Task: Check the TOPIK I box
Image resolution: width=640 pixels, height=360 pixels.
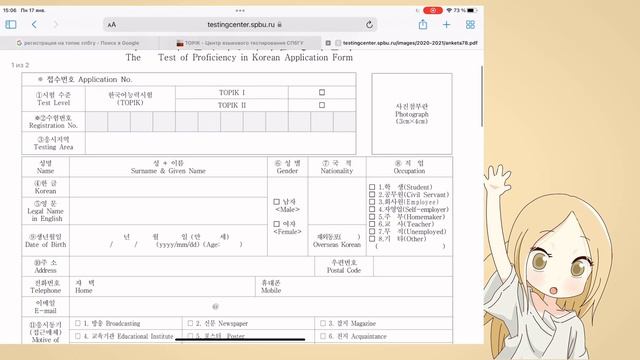Action: pyautogui.click(x=322, y=92)
